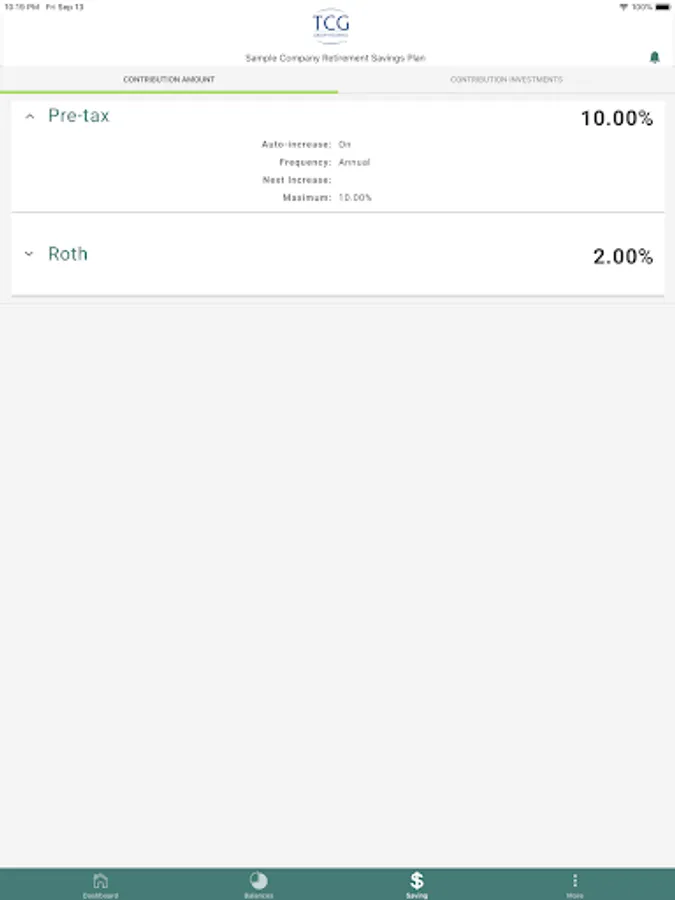The image size is (675, 900).
Task: Tap the Pre-tax 10.00% contribution amount
Action: coord(616,119)
